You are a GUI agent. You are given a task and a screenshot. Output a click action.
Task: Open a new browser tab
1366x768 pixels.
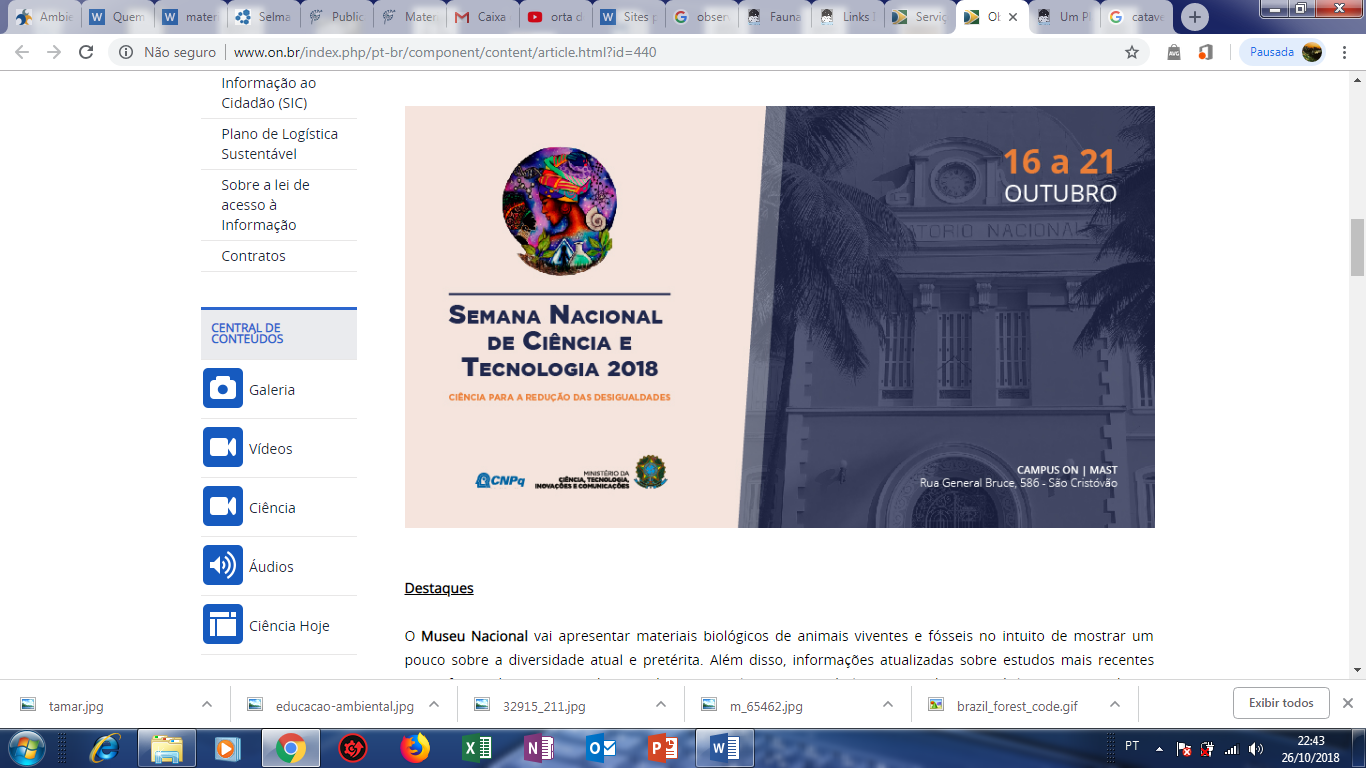(x=1195, y=17)
